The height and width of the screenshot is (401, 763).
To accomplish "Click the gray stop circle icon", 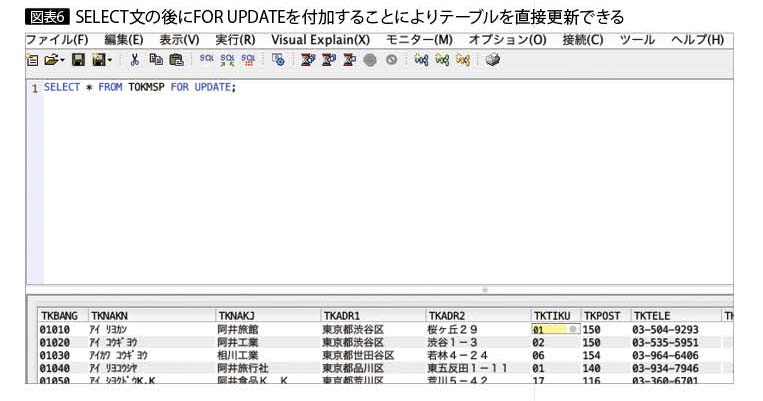I will coord(370,60).
